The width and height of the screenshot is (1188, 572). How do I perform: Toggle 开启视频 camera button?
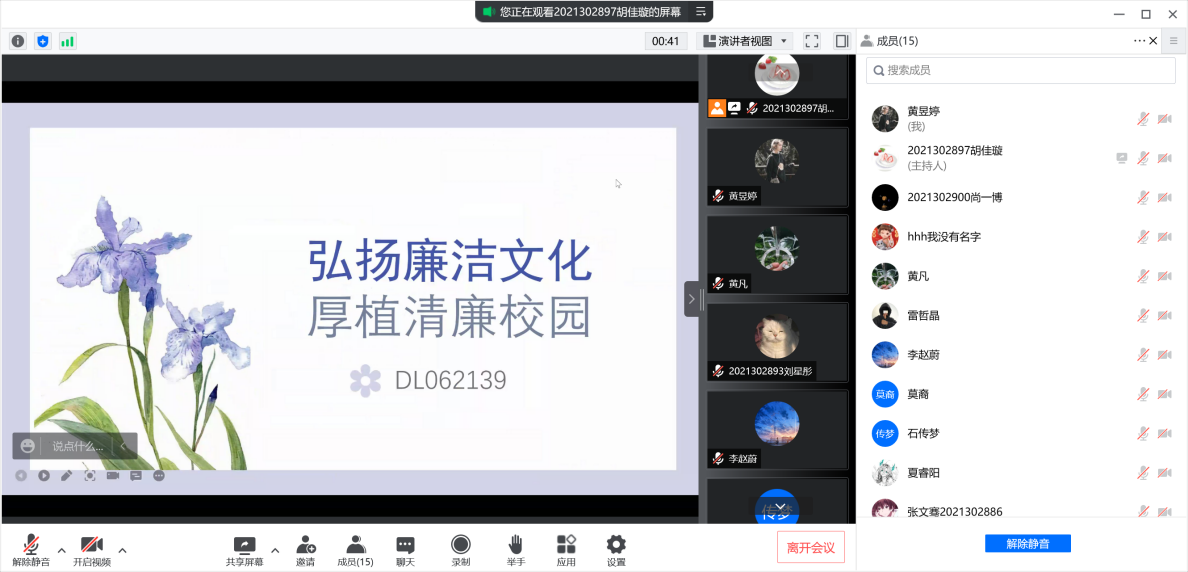coord(92,546)
